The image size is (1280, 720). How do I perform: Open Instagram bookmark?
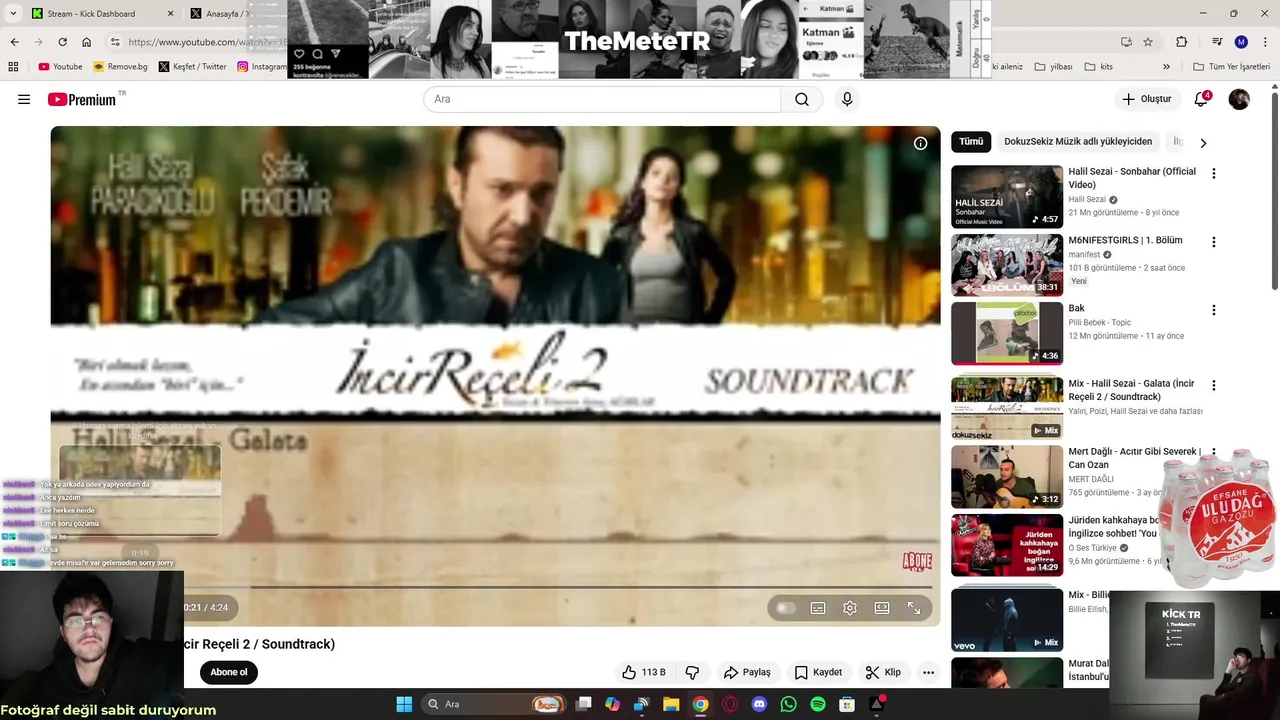pyautogui.click(x=262, y=67)
